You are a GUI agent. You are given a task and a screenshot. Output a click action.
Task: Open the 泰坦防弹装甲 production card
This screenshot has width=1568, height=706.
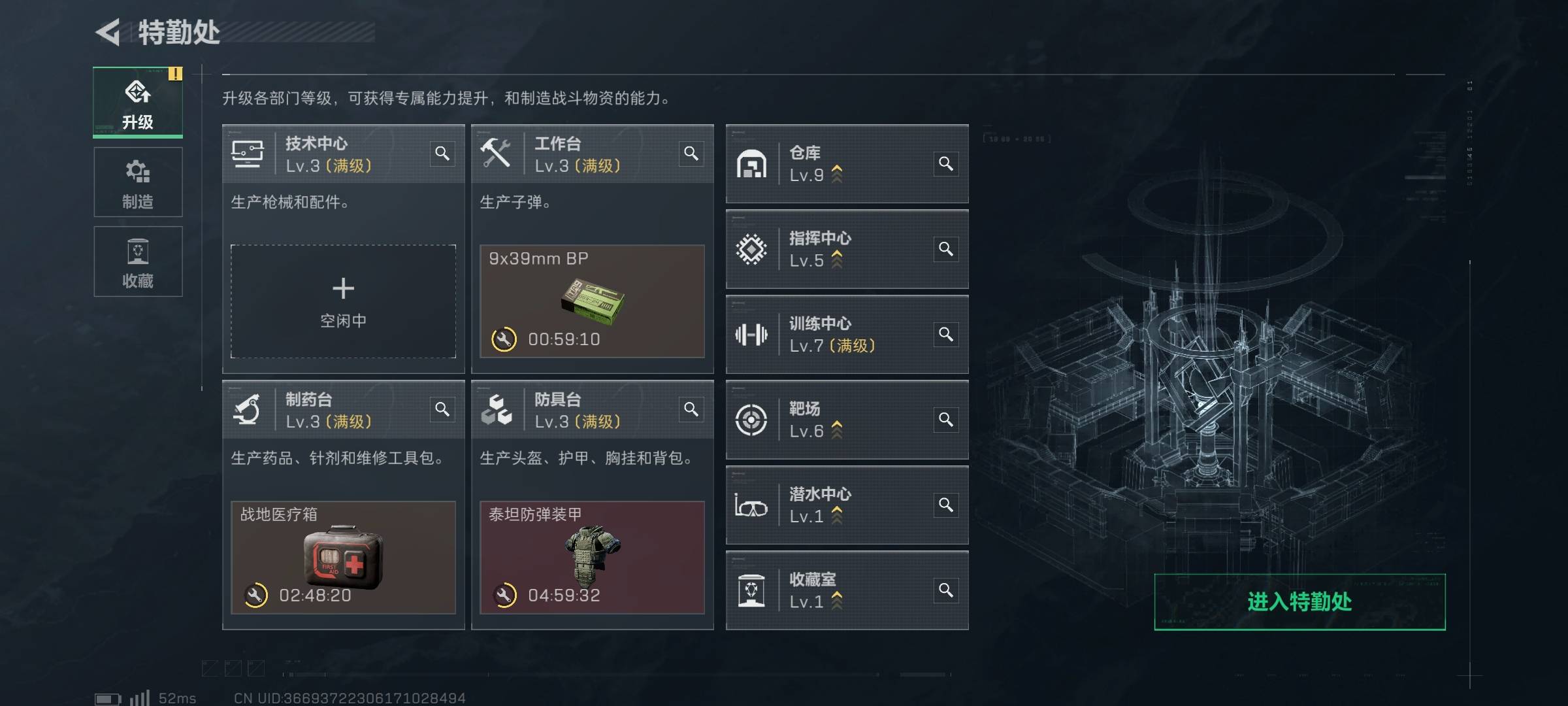pyautogui.click(x=592, y=558)
